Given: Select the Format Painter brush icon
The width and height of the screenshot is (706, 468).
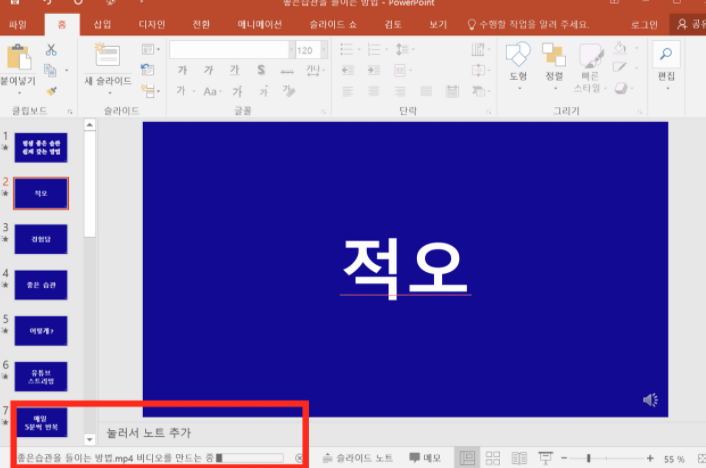Looking at the screenshot, I should (x=51, y=91).
